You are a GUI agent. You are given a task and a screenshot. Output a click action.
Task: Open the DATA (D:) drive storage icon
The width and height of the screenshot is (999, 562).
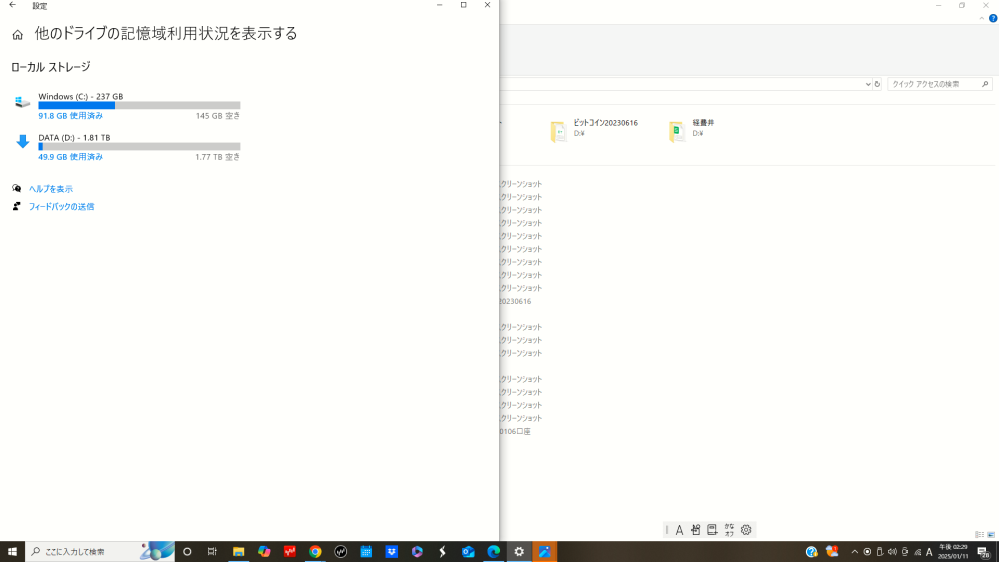(x=22, y=142)
